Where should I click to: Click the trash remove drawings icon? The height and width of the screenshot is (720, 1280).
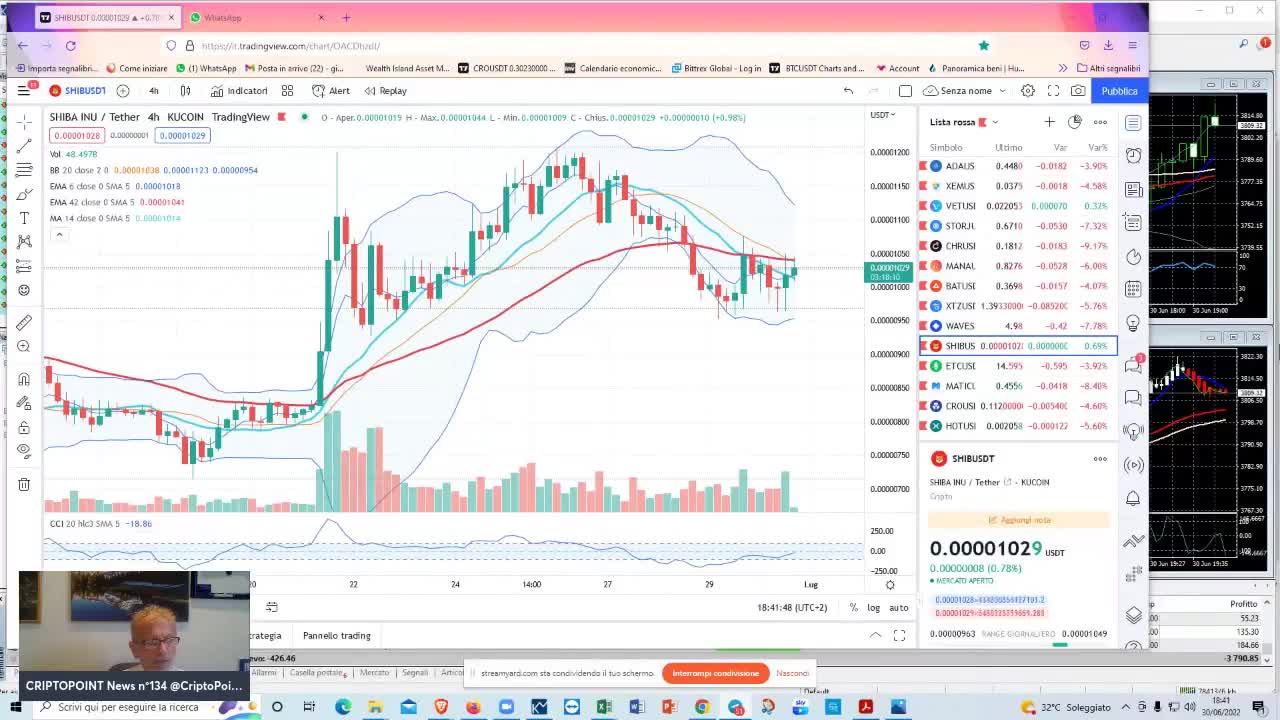point(24,485)
